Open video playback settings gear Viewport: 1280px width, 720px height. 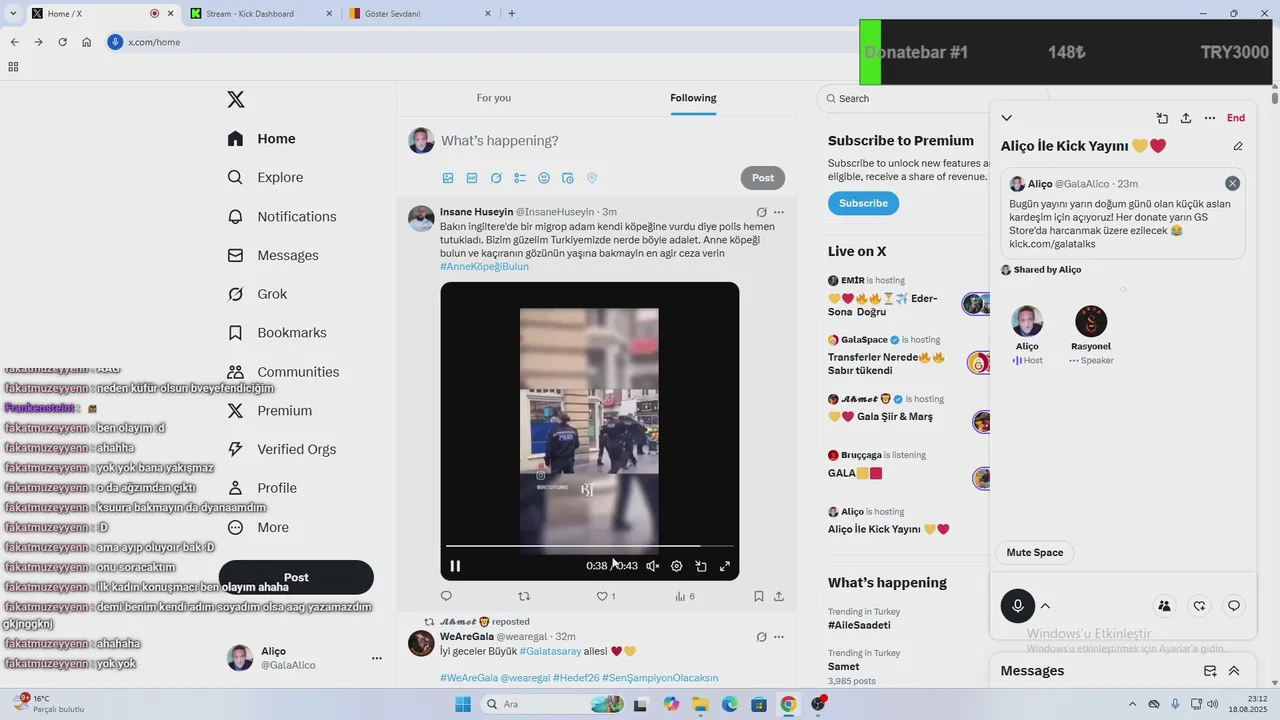[677, 566]
